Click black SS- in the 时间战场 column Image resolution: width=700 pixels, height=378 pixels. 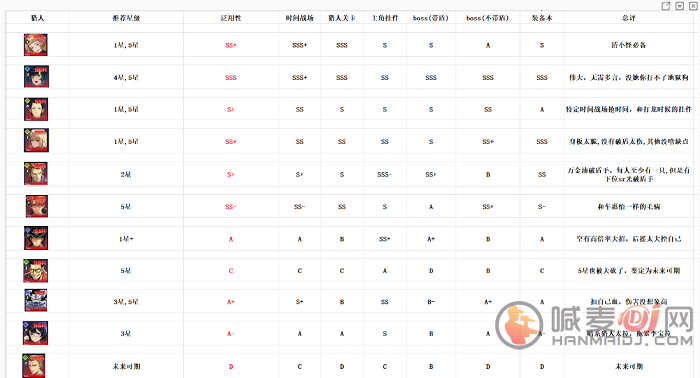point(300,207)
